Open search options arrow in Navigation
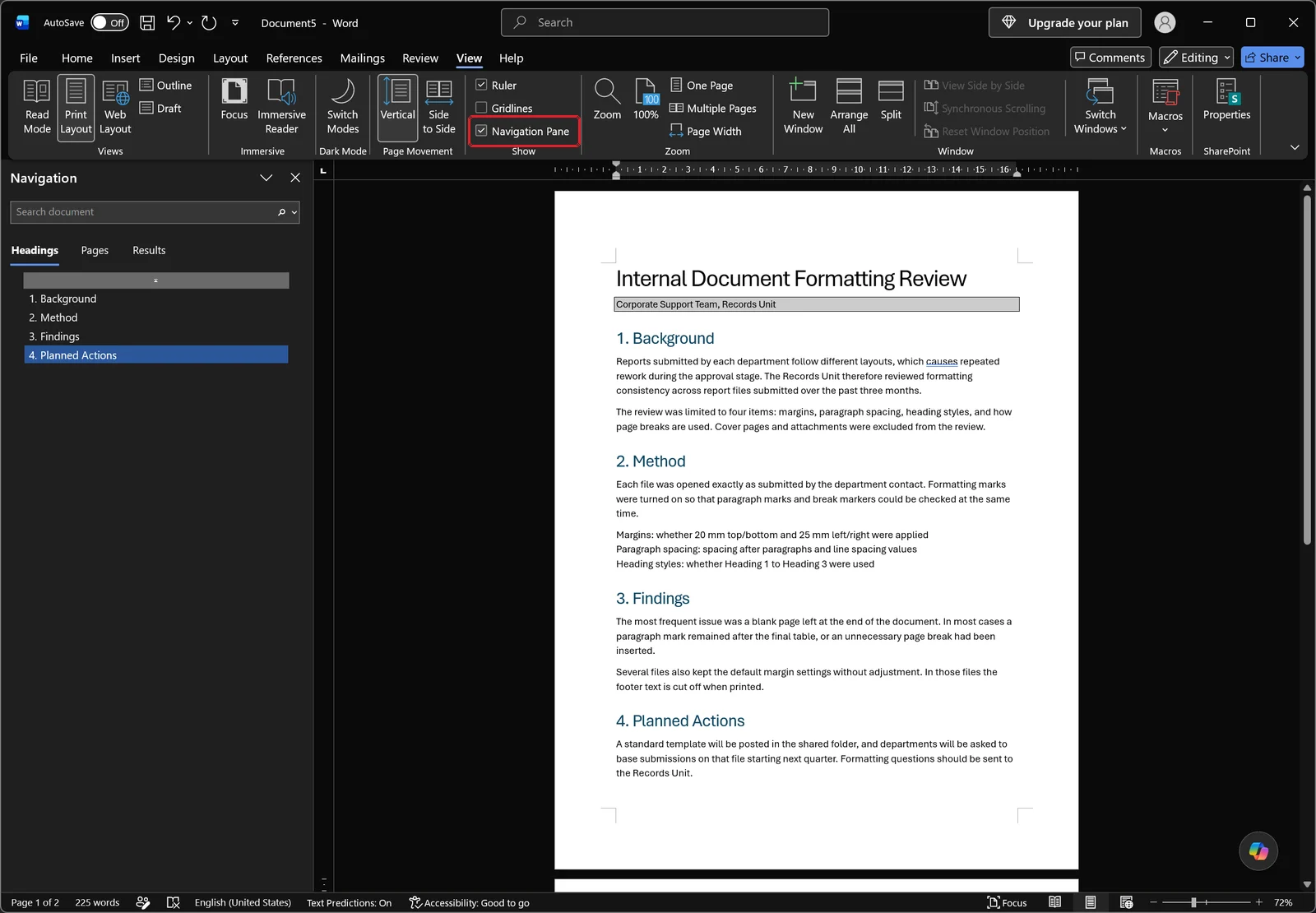This screenshot has width=1316, height=913. (x=294, y=212)
